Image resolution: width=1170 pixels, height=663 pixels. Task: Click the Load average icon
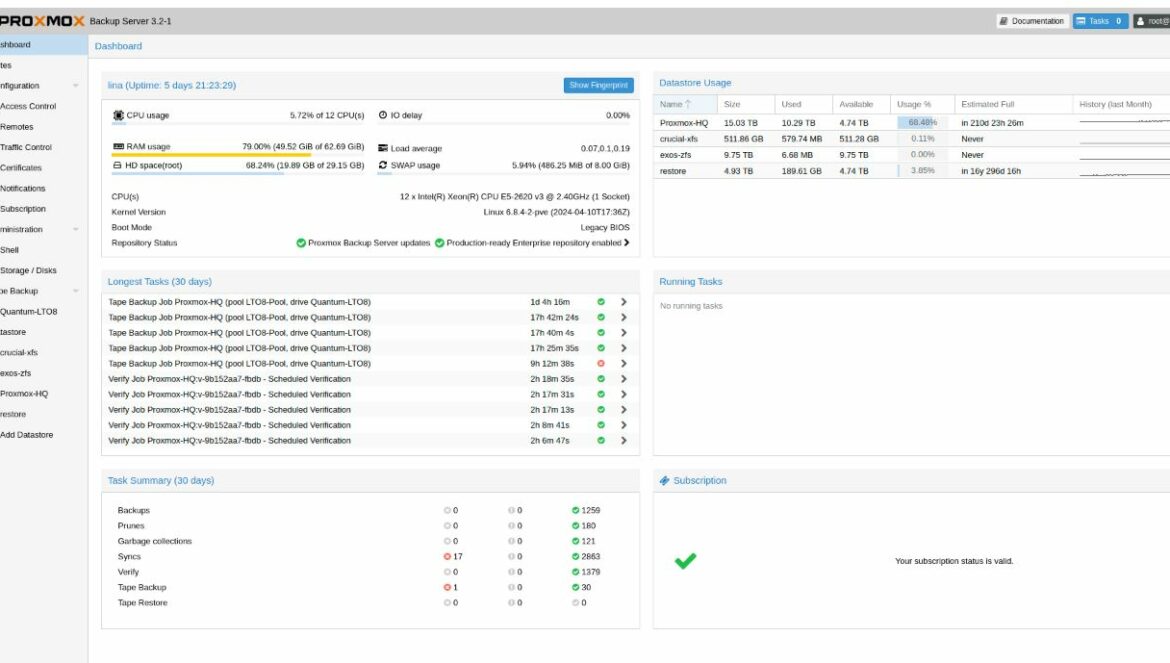point(383,148)
